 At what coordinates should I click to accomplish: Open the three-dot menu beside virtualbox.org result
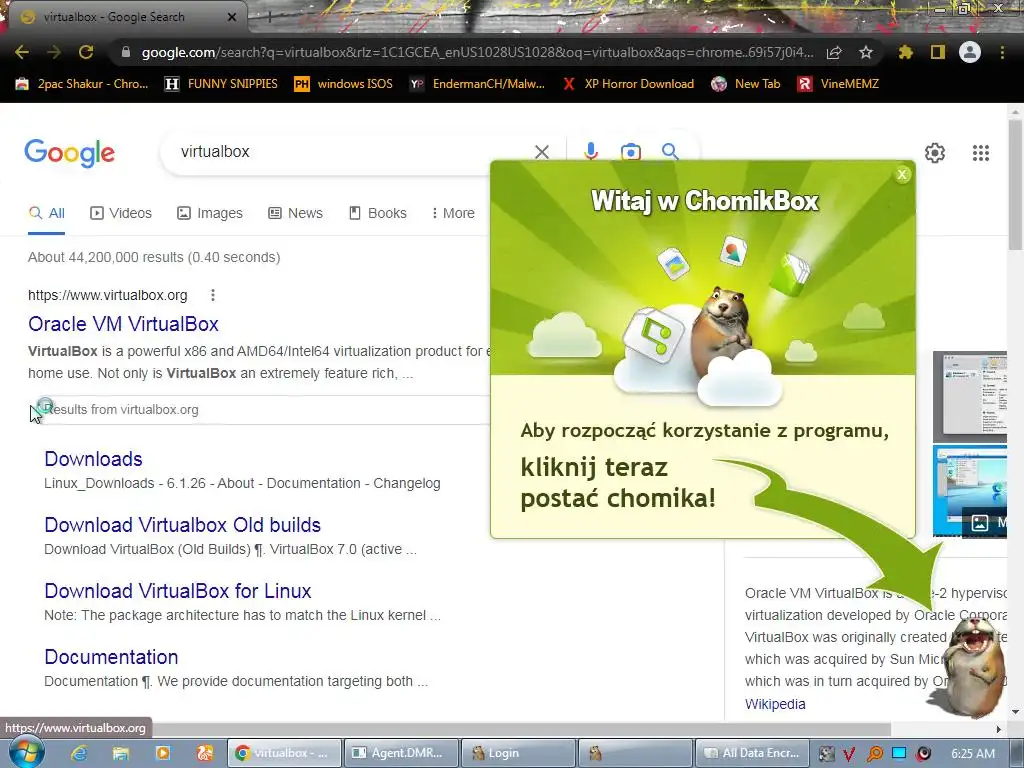click(x=212, y=295)
